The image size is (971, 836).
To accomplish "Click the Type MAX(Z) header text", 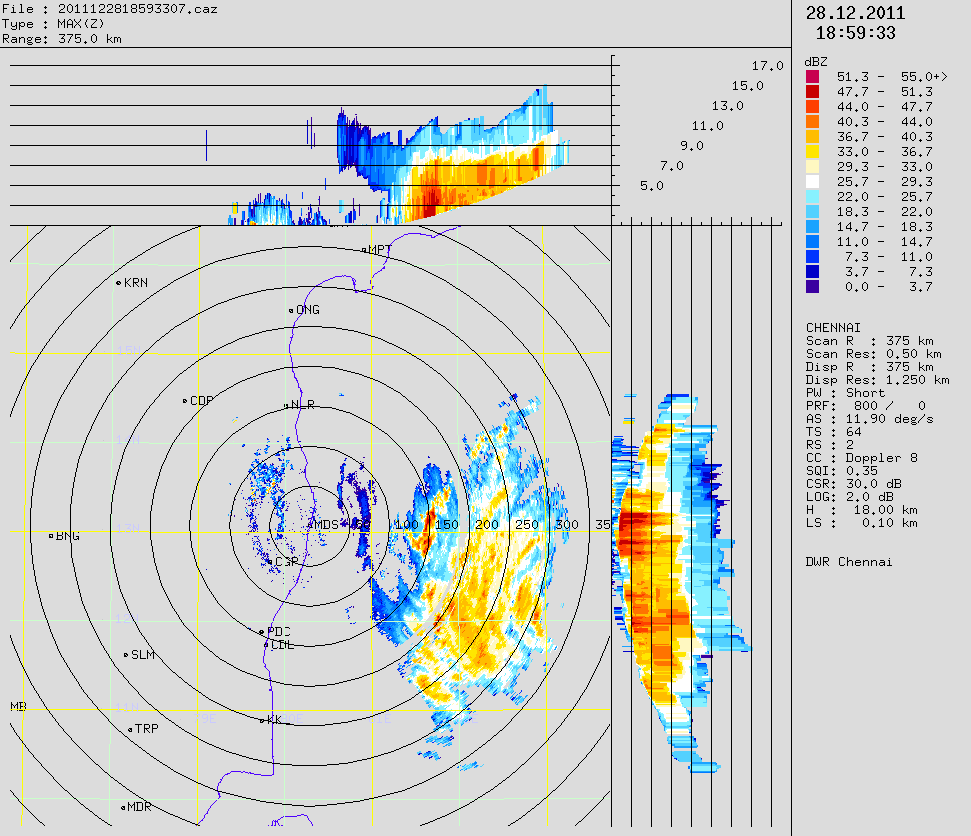I will pos(53,24).
